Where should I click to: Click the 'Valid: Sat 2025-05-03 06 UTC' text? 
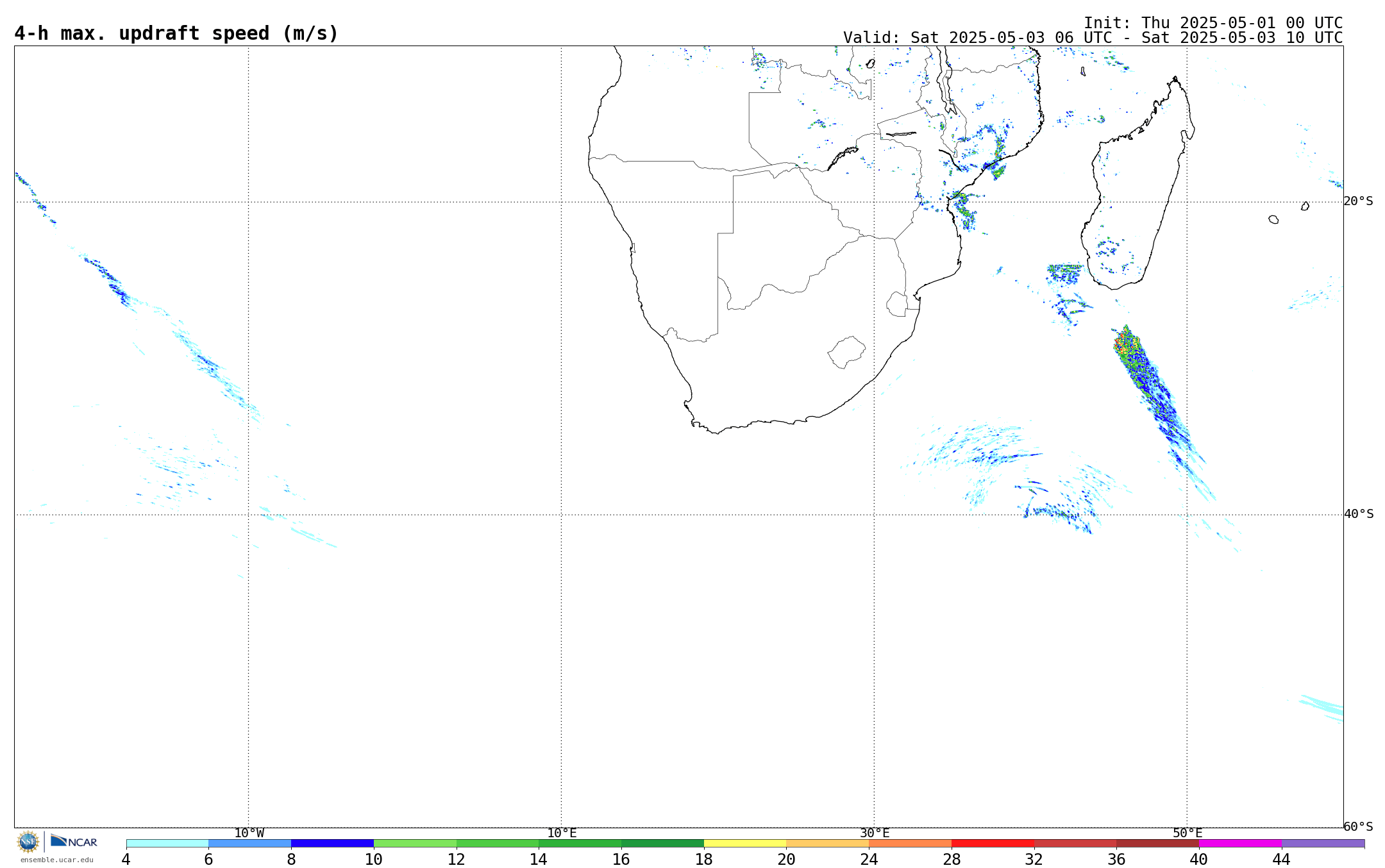977,38
